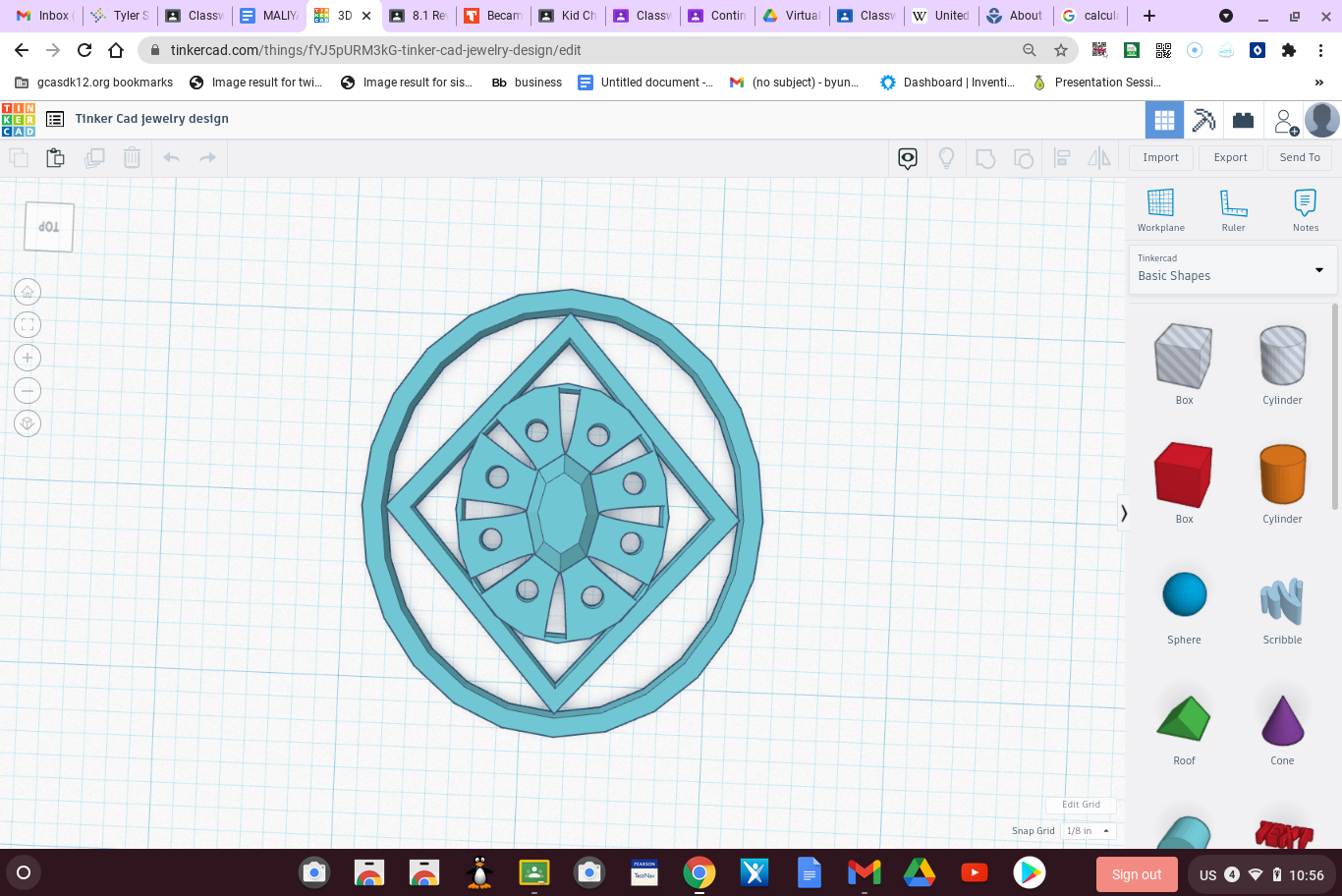Open a new browser tab
The height and width of the screenshot is (896, 1342).
(1149, 16)
